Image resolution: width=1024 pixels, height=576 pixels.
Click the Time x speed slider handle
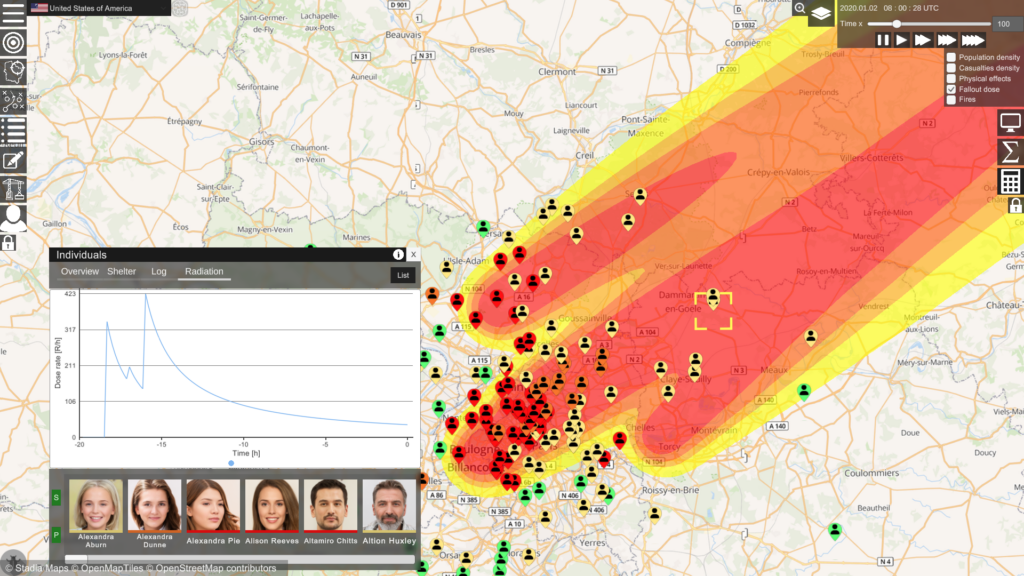click(897, 23)
